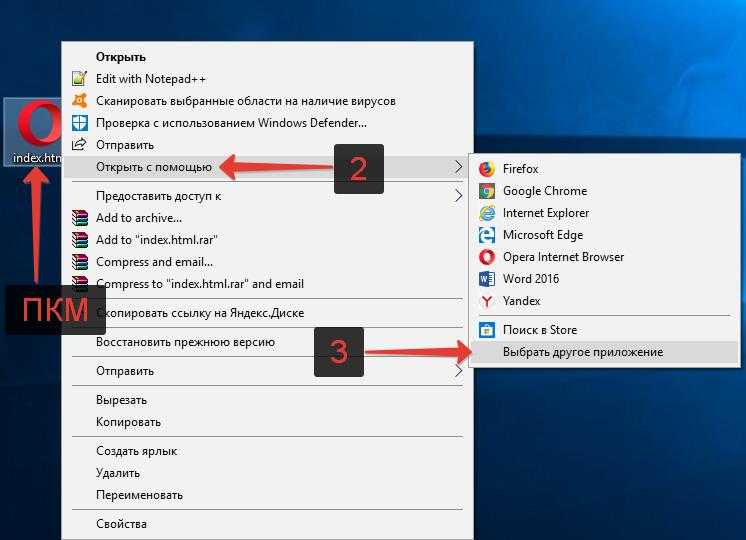Click the Windows Defender shield icon

click(x=79, y=123)
